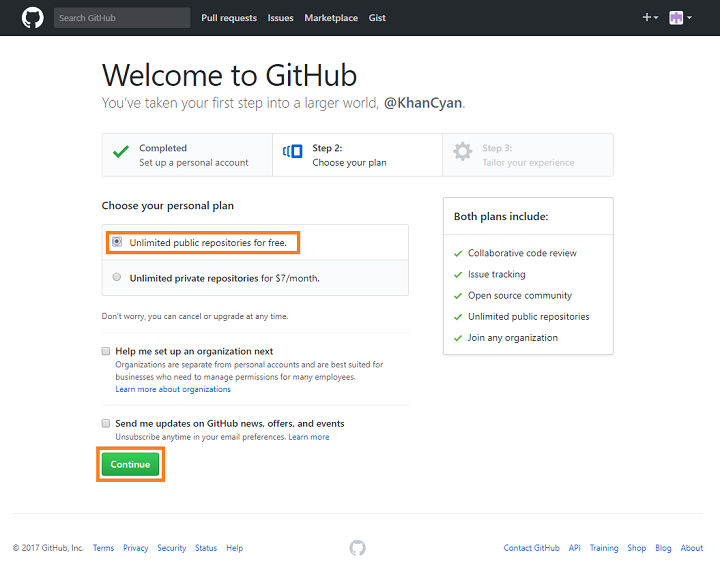The height and width of the screenshot is (563, 720).
Task: Open the Shop footer link
Action: 636,548
